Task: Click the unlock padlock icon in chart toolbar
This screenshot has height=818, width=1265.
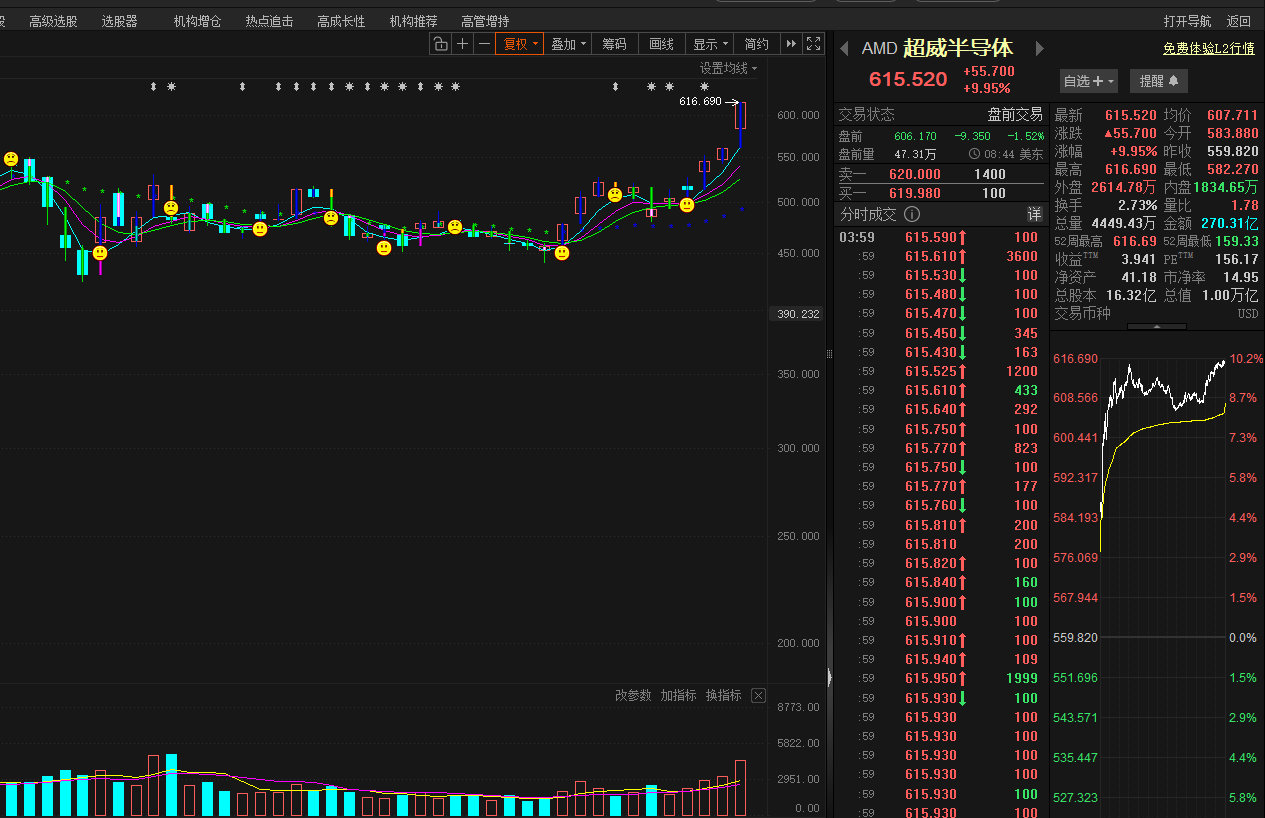Action: tap(441, 44)
